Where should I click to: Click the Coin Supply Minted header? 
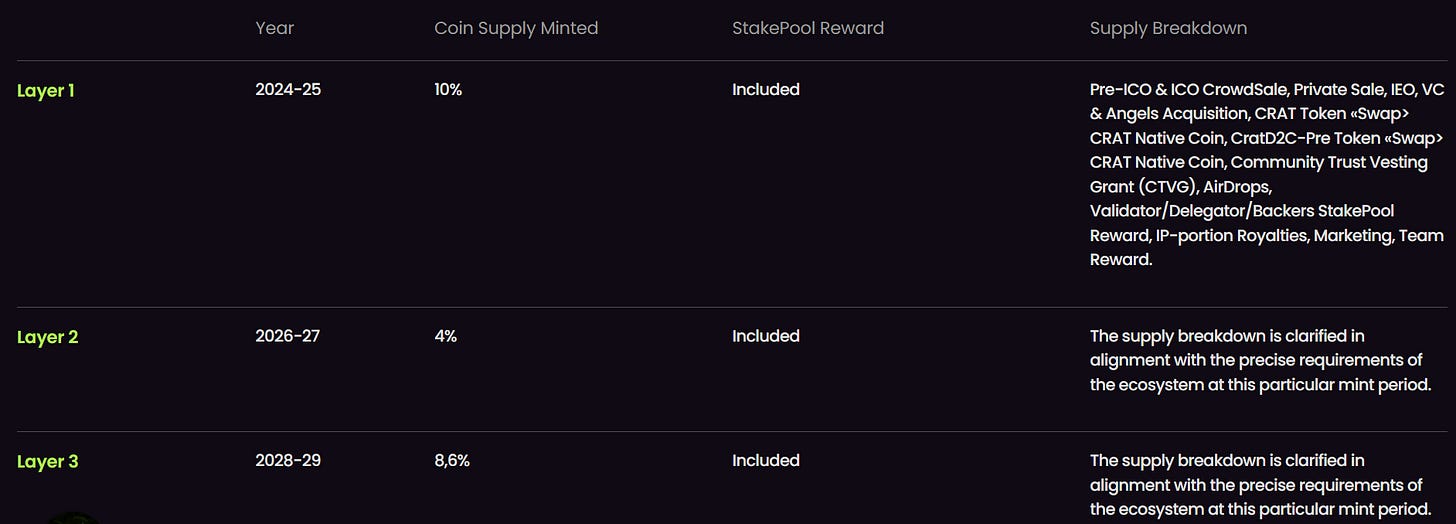point(516,28)
